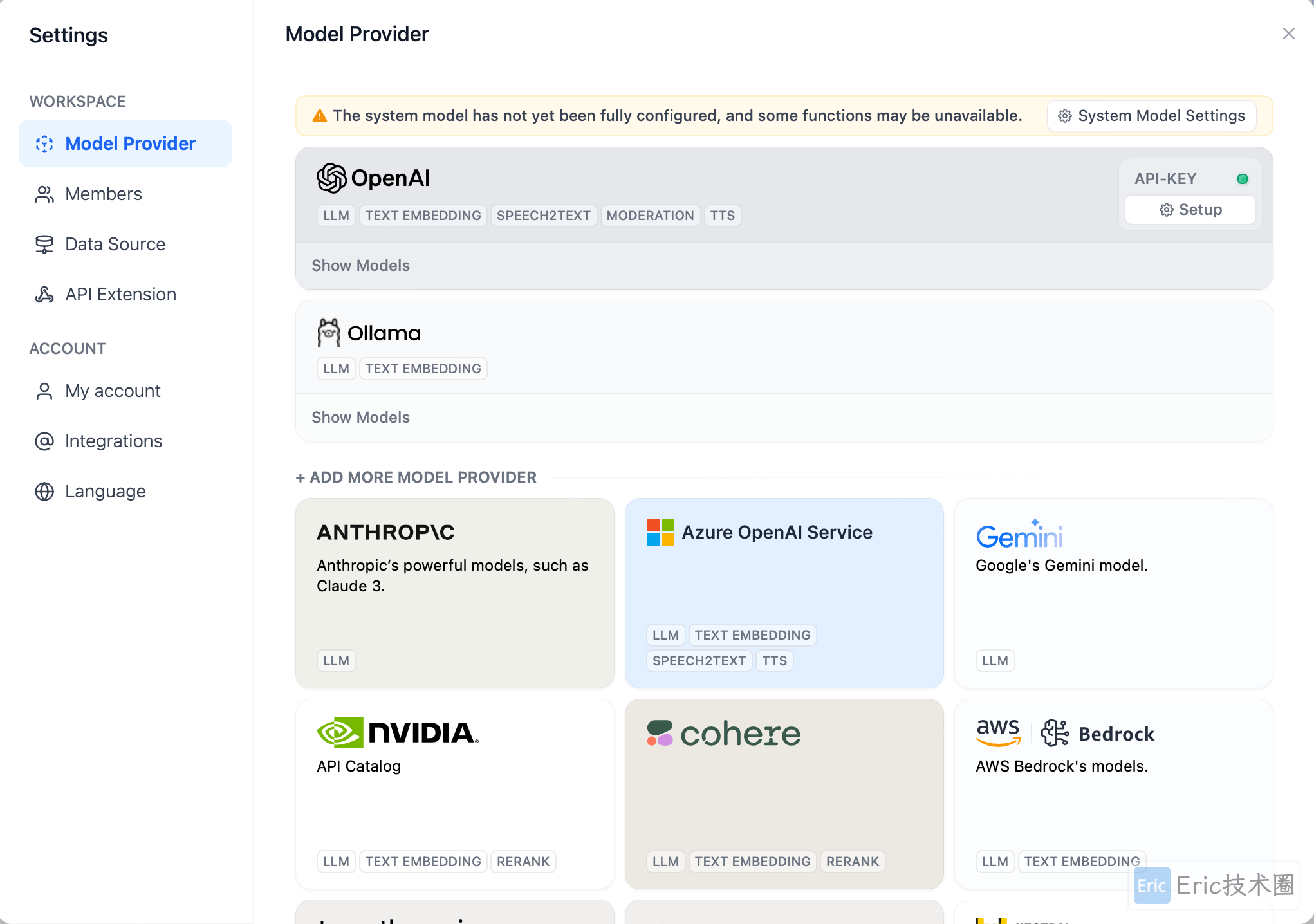Click the Members people icon

tap(44, 194)
